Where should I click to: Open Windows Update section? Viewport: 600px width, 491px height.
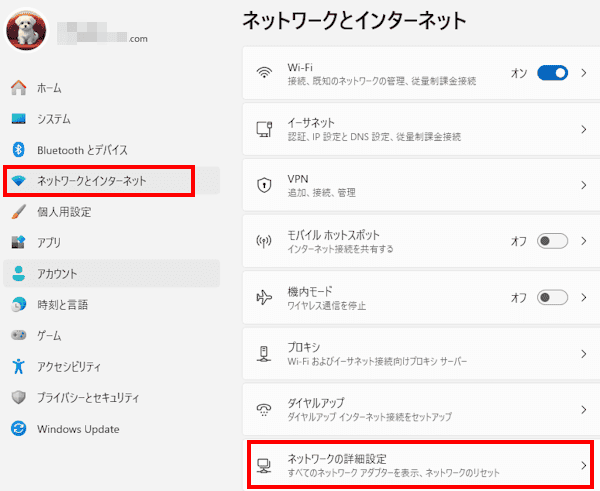(x=78, y=429)
